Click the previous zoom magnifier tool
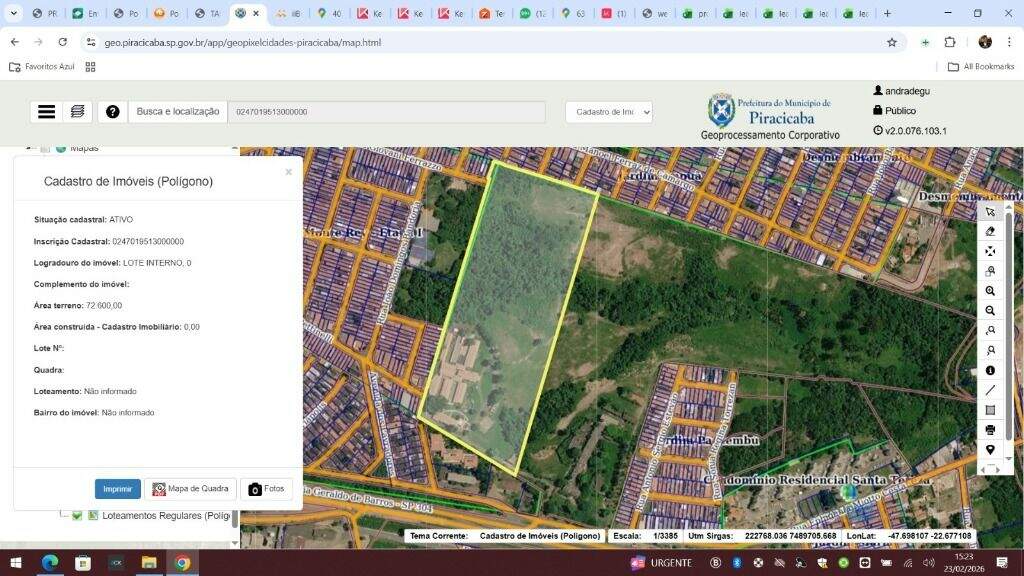This screenshot has width=1024, height=576. click(990, 330)
